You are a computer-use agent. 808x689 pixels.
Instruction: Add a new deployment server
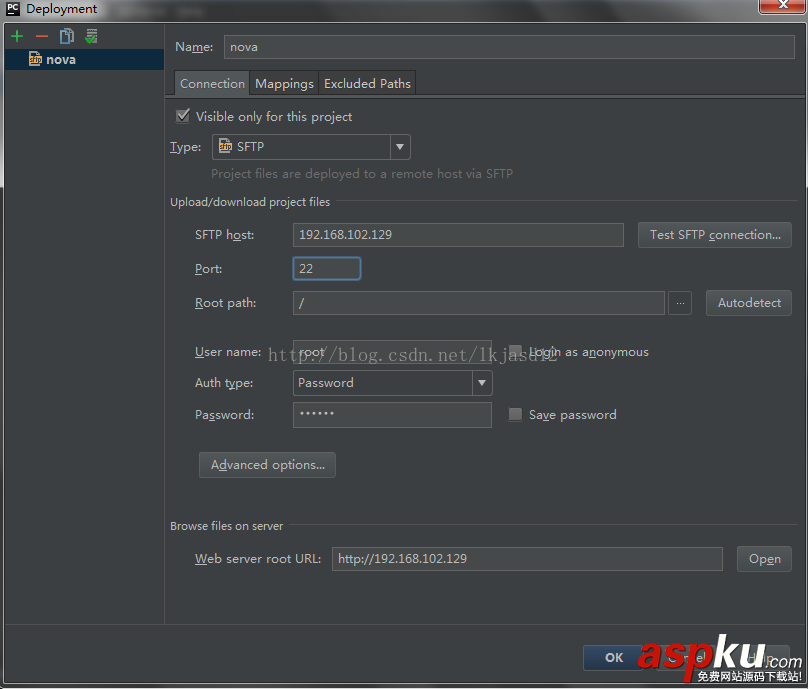pos(17,37)
